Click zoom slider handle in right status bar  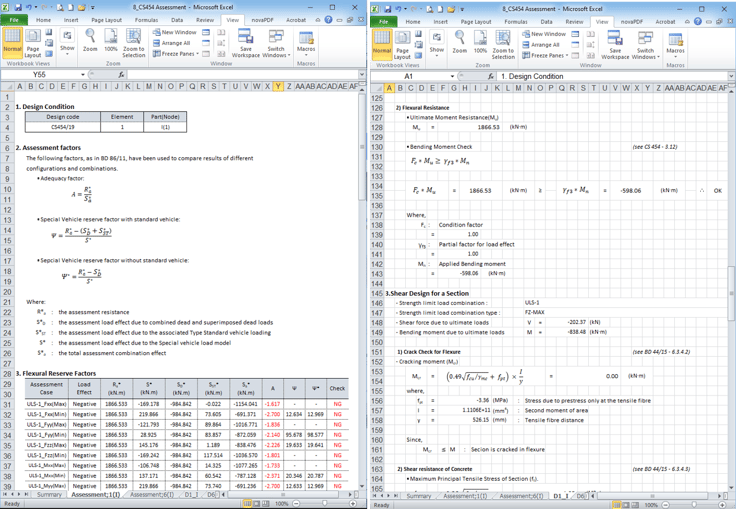(694, 505)
